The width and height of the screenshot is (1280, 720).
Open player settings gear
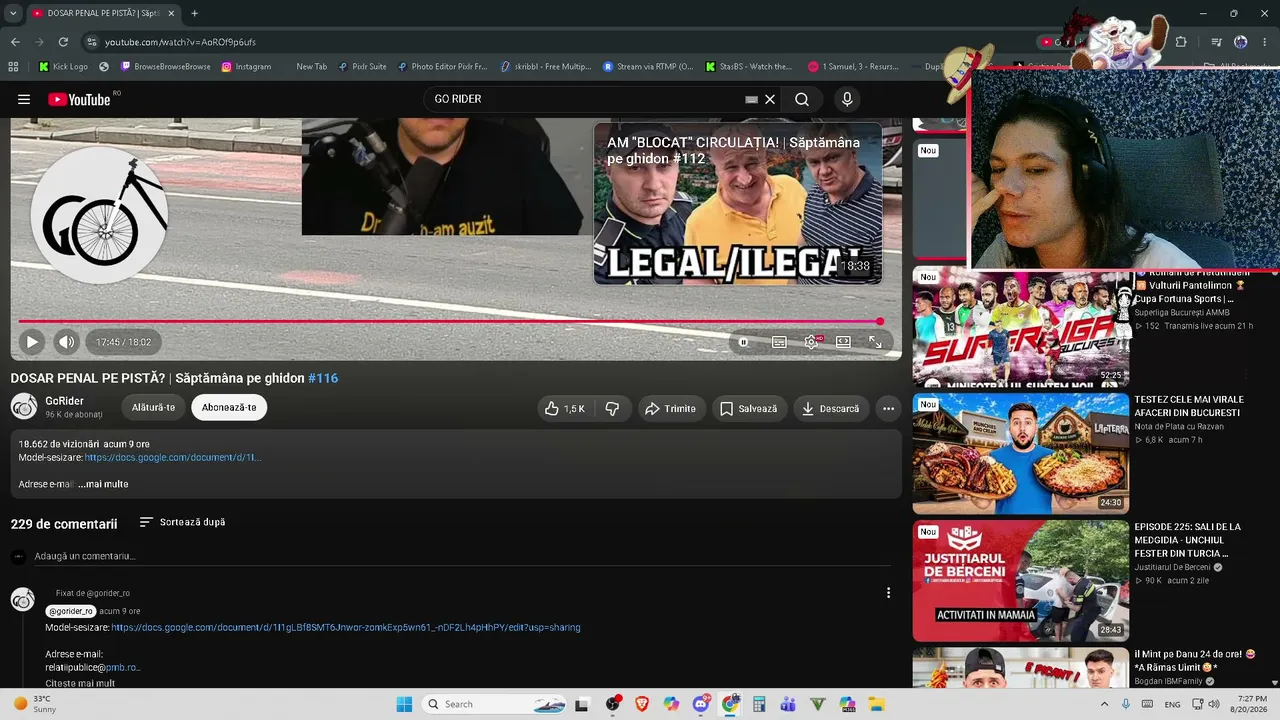[x=811, y=342]
